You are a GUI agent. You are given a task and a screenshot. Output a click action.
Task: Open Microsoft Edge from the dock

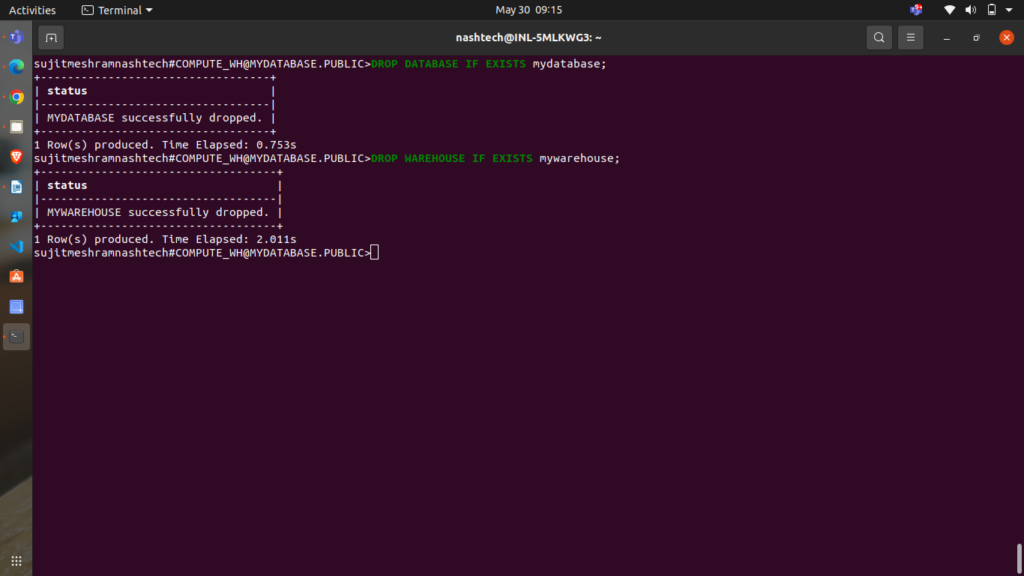coord(16,67)
